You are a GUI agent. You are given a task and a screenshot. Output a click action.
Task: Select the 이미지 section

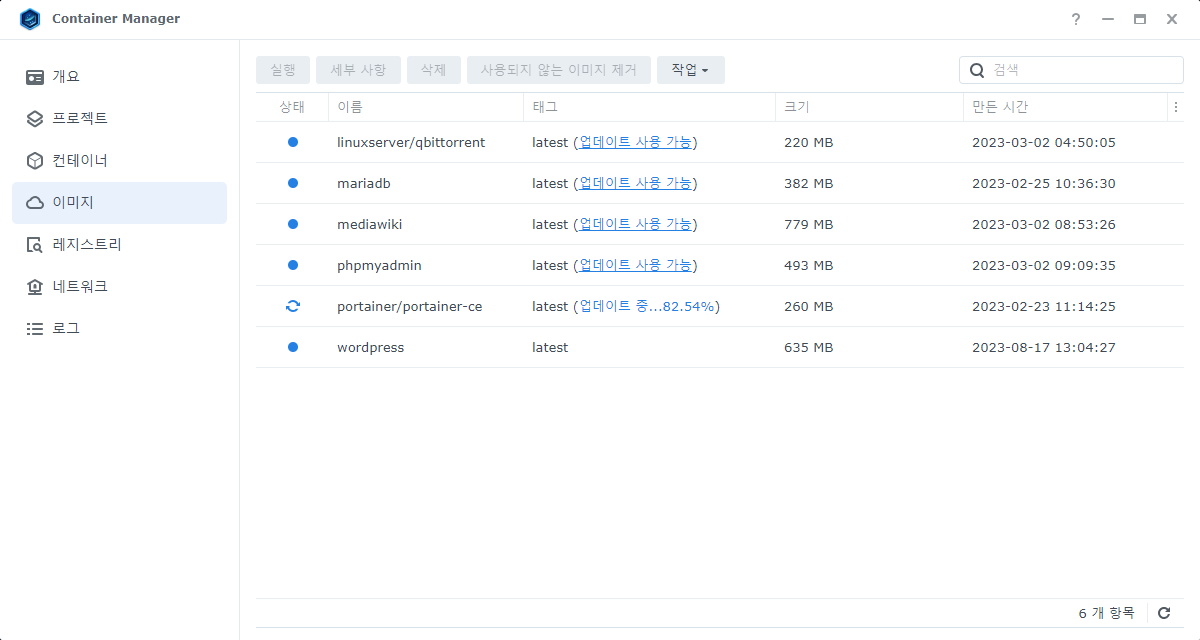click(x=119, y=203)
